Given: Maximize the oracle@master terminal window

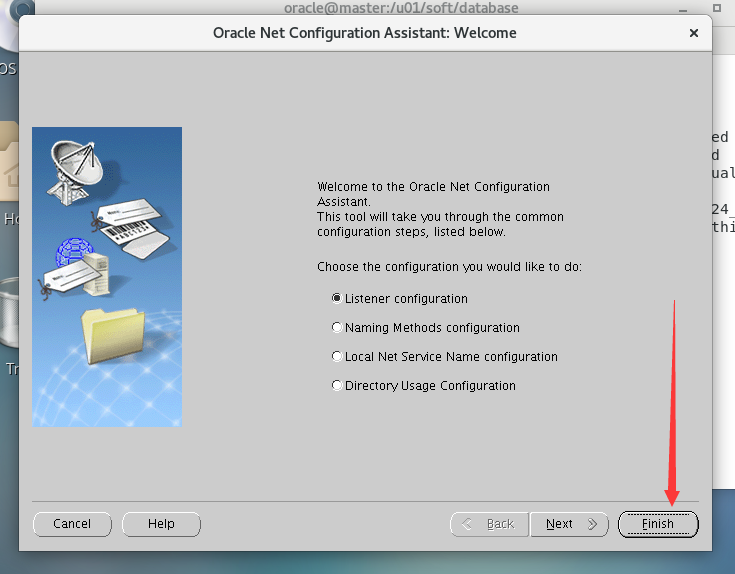Looking at the screenshot, I should [x=717, y=7].
